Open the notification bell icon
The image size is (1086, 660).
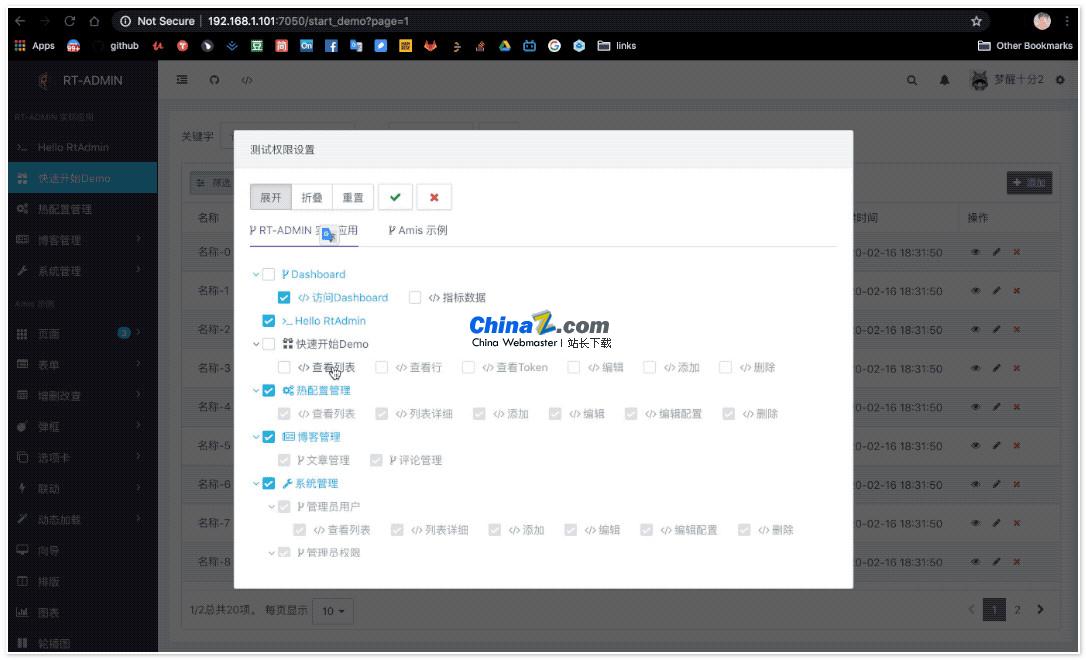[x=943, y=81]
